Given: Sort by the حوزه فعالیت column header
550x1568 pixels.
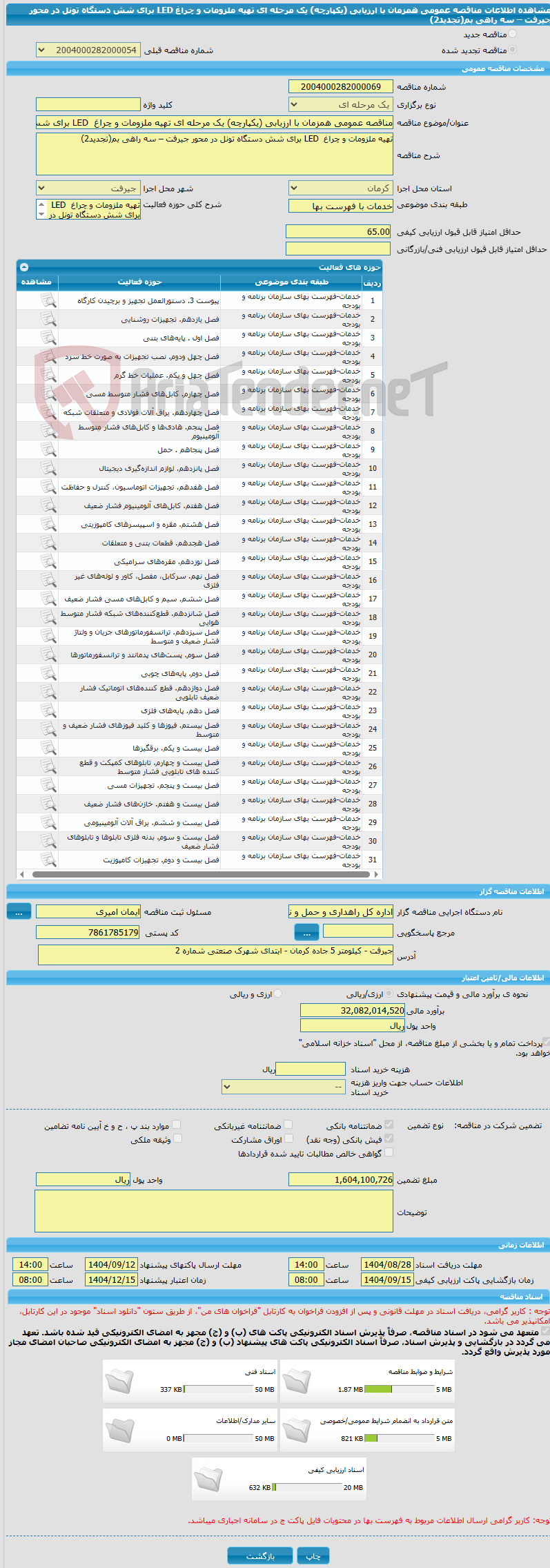Looking at the screenshot, I should coord(139,282).
